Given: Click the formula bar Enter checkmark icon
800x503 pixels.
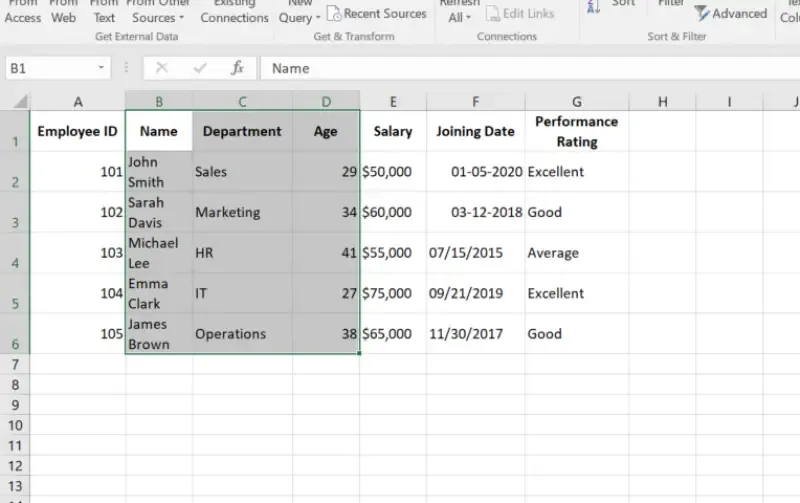Looking at the screenshot, I should (x=200, y=68).
